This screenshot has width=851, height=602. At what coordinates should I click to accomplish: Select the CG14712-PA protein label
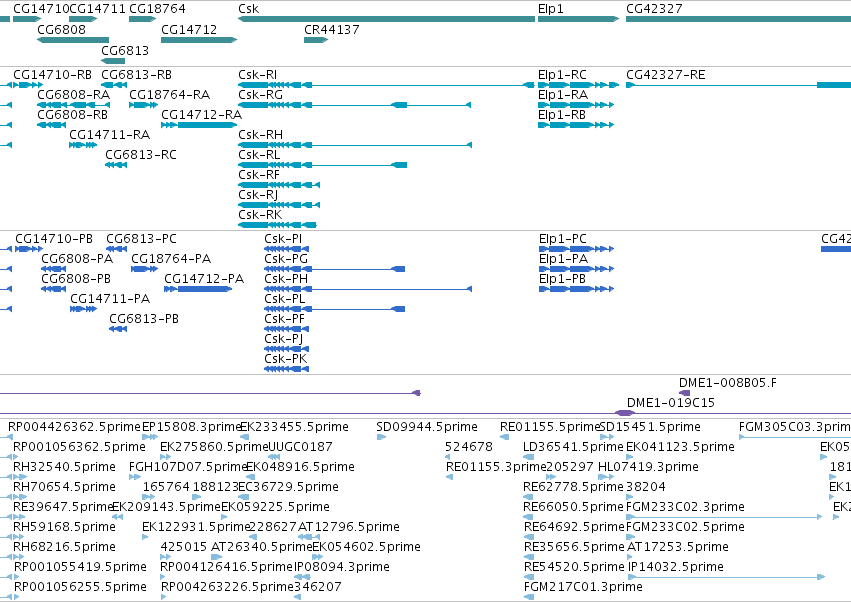[x=204, y=279]
